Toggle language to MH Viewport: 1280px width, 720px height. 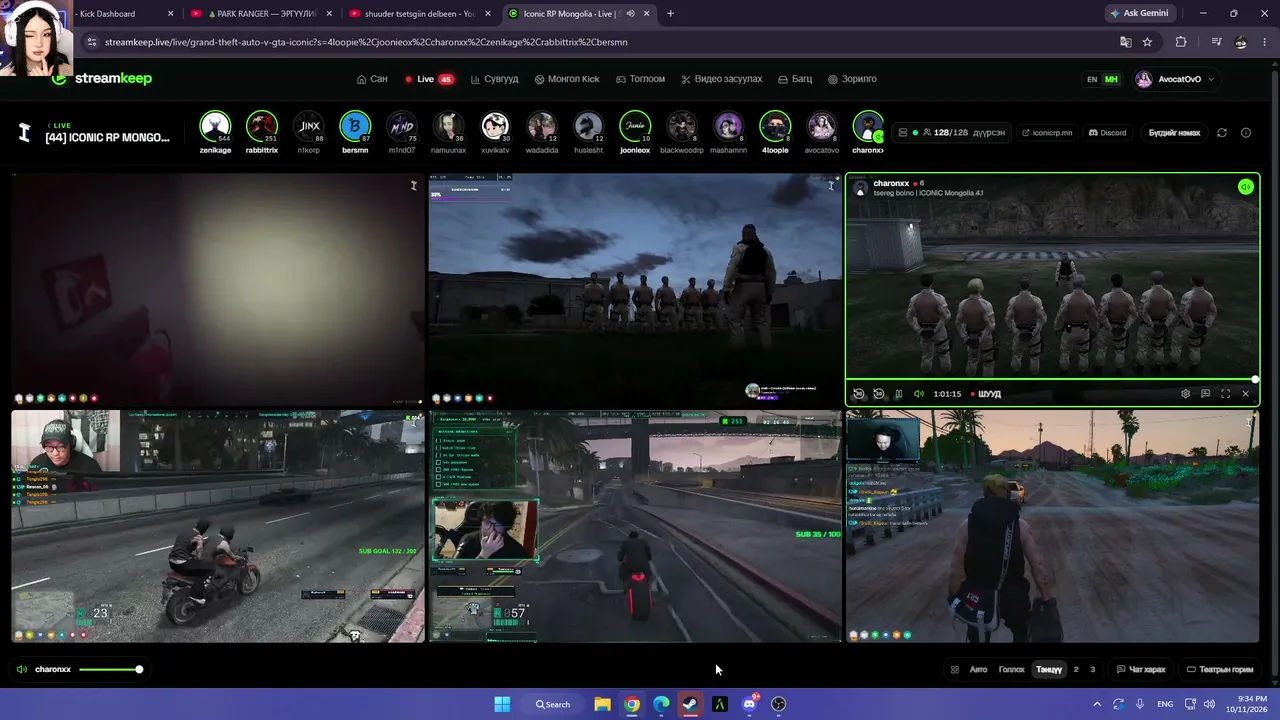(1111, 79)
